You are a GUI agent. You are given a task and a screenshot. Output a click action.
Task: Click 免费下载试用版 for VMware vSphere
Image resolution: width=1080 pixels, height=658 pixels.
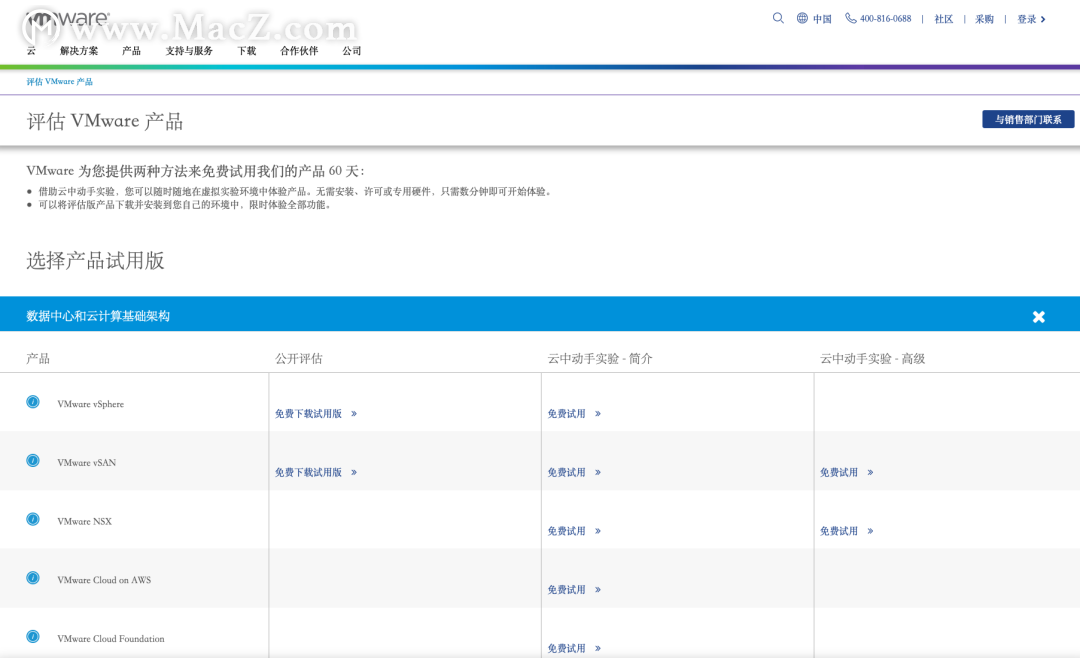coord(316,414)
